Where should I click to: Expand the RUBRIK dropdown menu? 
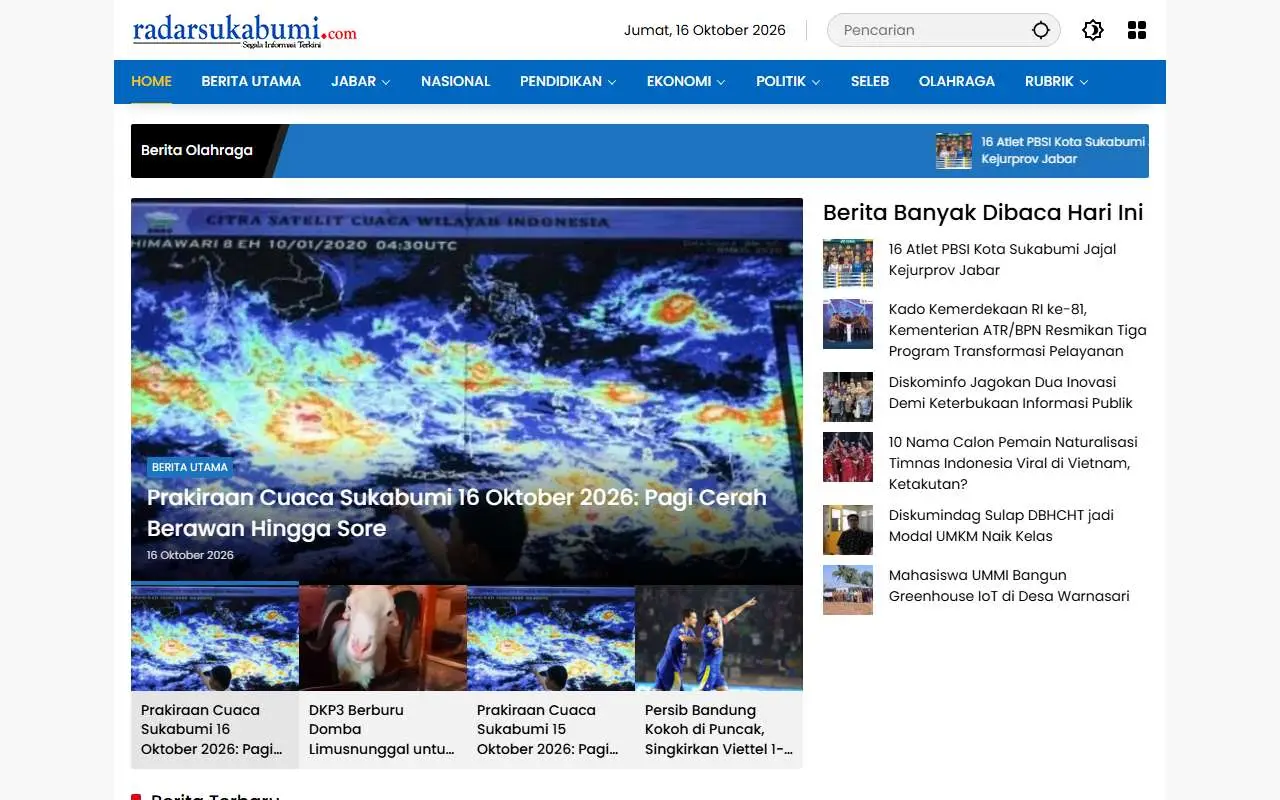tap(1057, 81)
